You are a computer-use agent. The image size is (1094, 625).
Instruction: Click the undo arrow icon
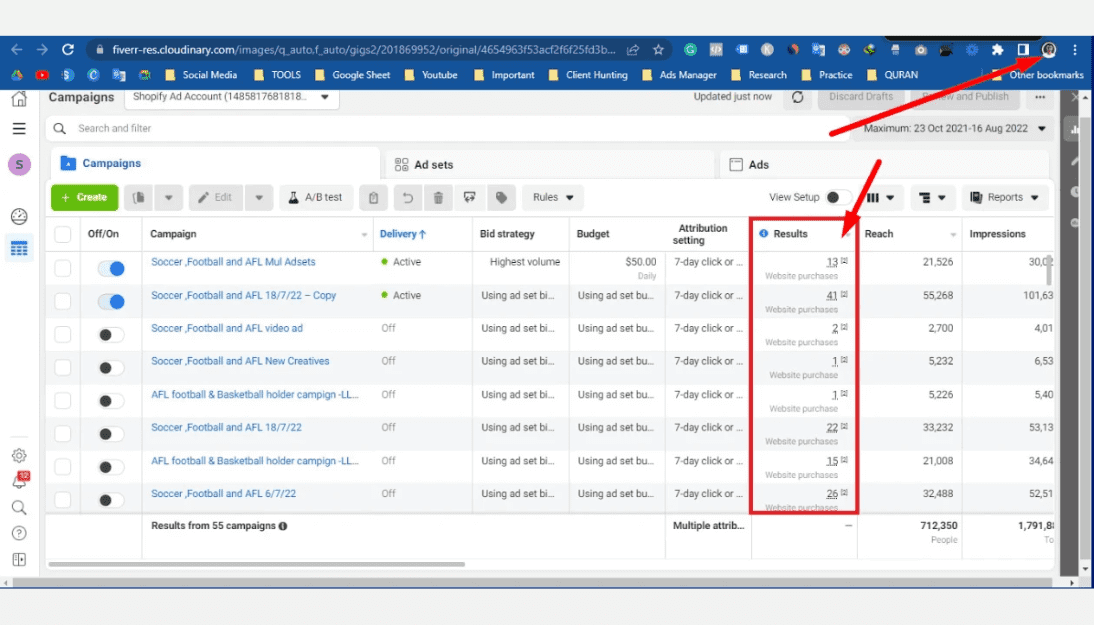click(408, 198)
